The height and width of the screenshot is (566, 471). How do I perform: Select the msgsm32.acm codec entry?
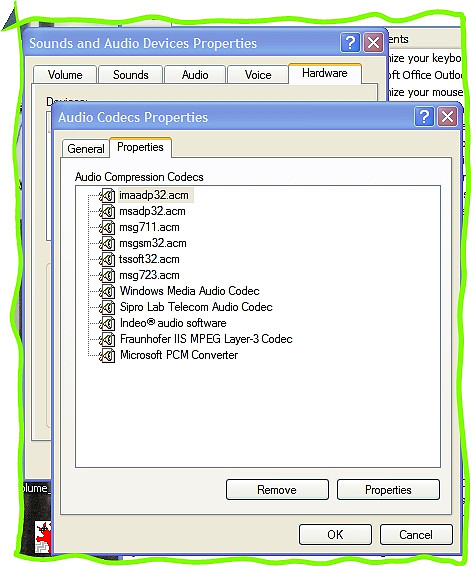point(153,243)
